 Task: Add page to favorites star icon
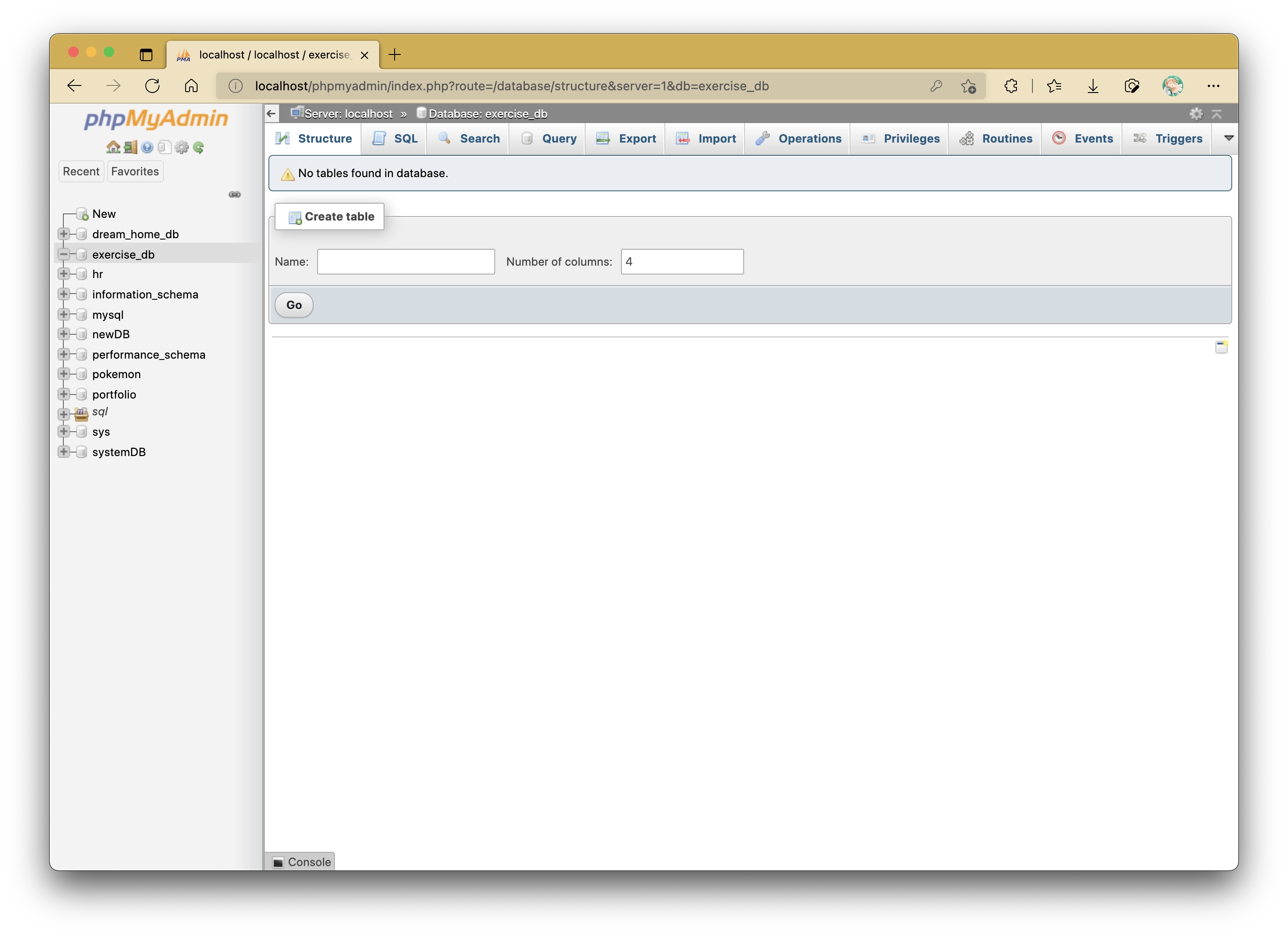click(x=968, y=86)
